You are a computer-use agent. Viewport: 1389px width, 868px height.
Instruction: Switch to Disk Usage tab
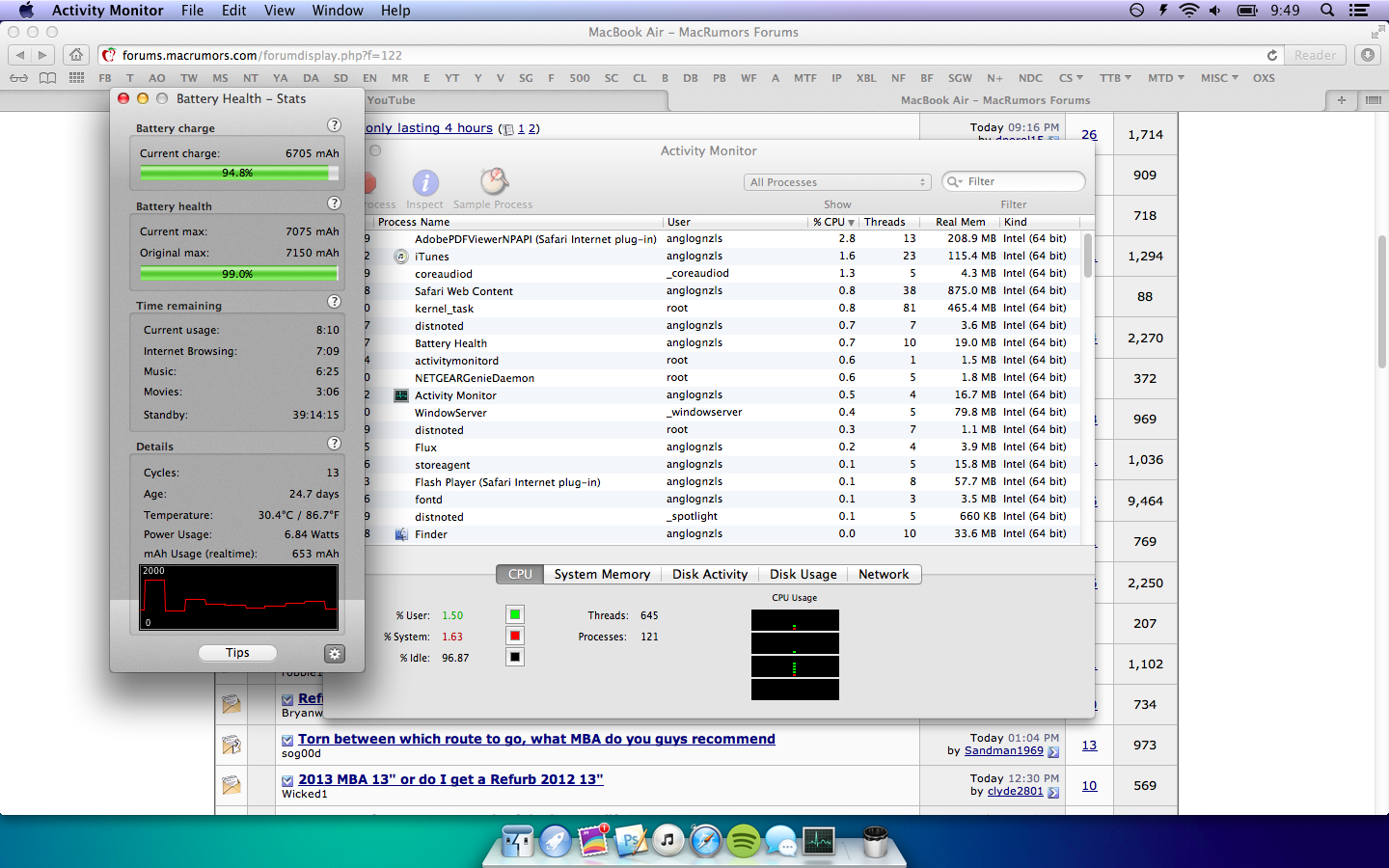click(803, 574)
